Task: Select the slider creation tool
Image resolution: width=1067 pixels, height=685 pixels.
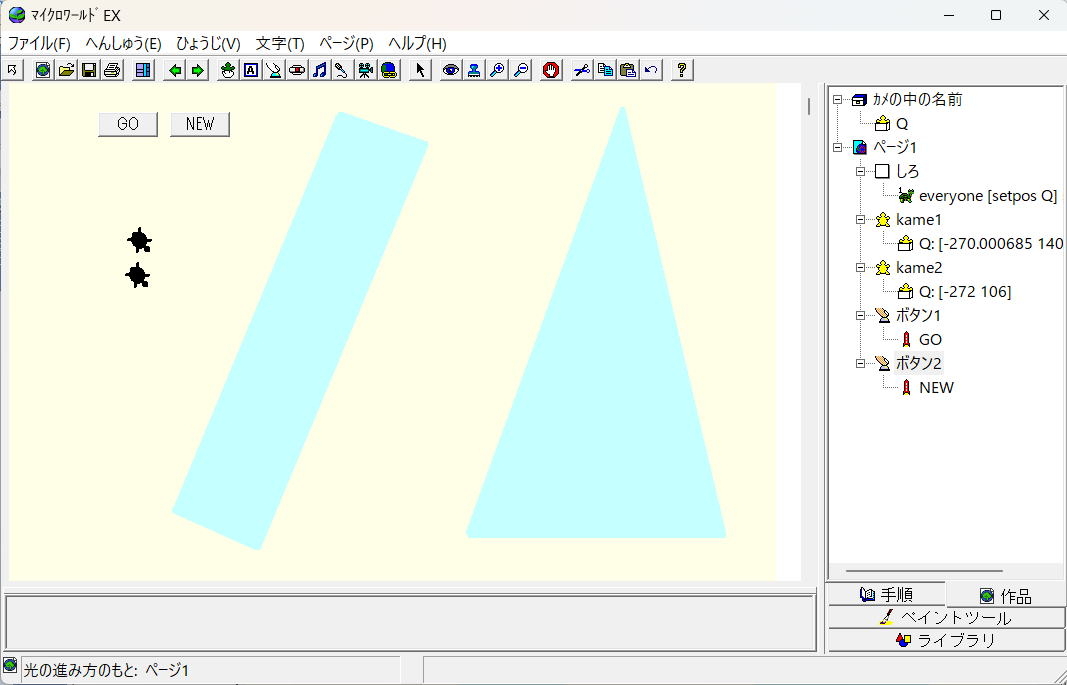Action: pos(297,69)
